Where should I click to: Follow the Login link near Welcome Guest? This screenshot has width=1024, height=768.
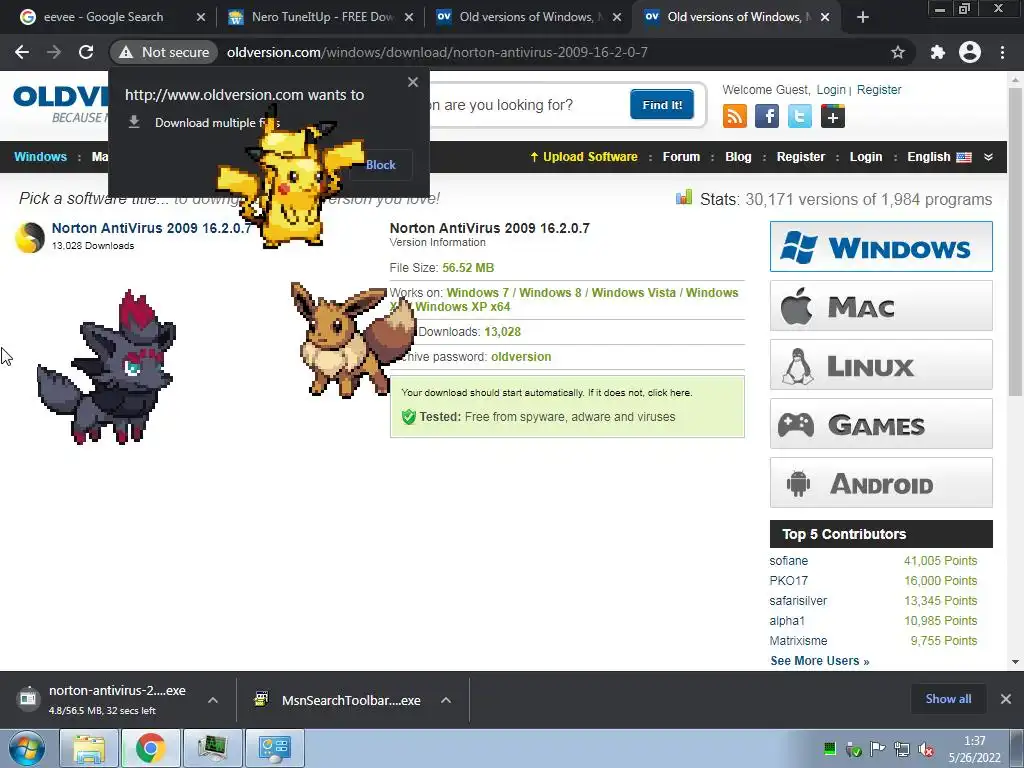tap(831, 89)
